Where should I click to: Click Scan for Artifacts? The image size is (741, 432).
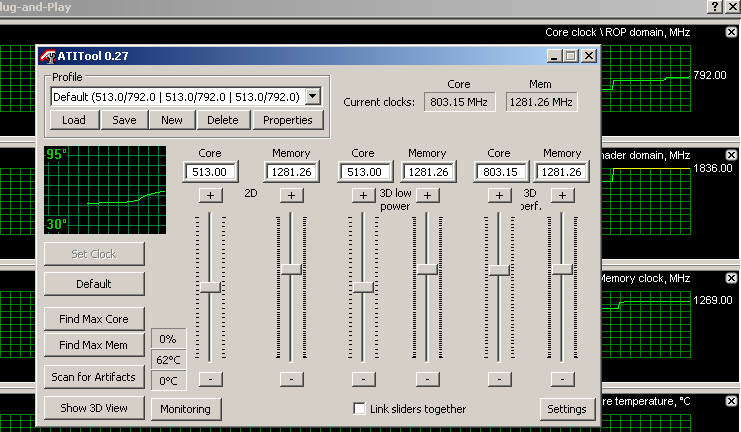click(94, 377)
